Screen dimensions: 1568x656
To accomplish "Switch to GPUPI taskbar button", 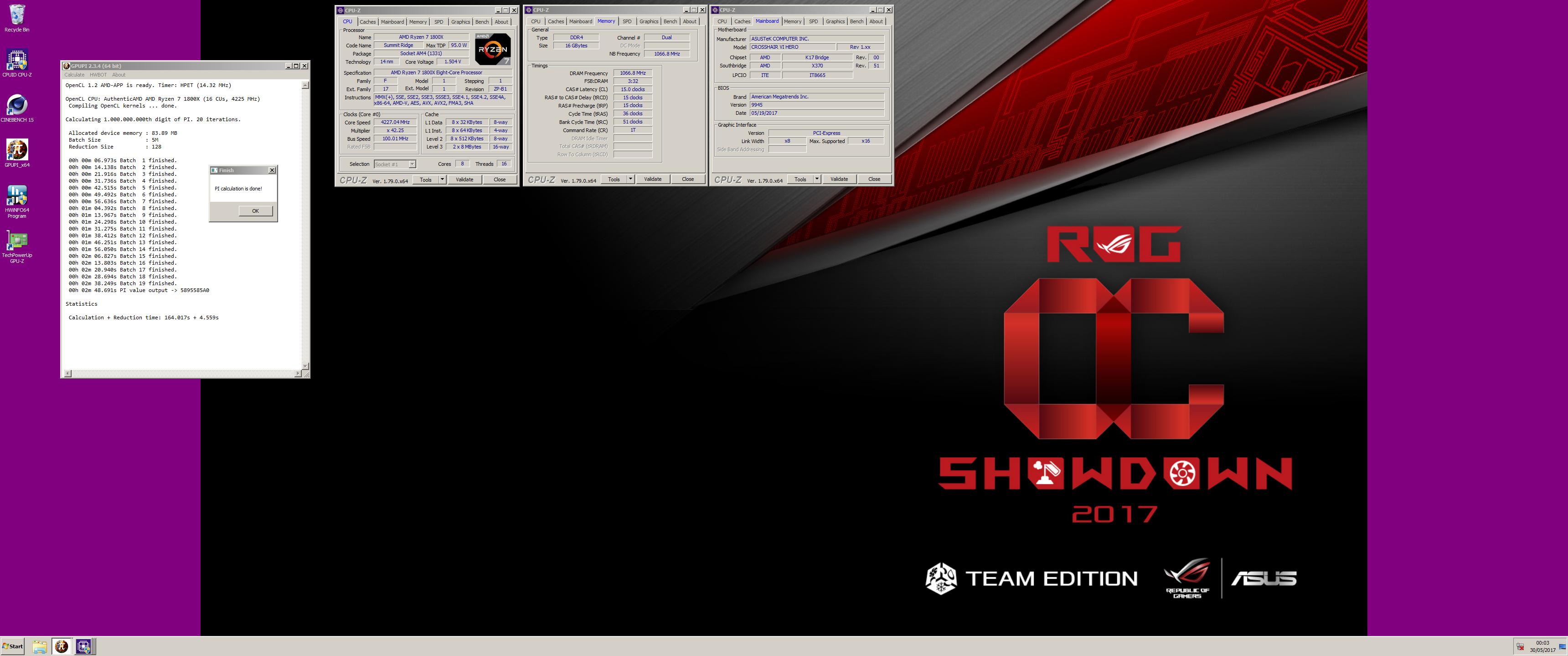I will 62,647.
